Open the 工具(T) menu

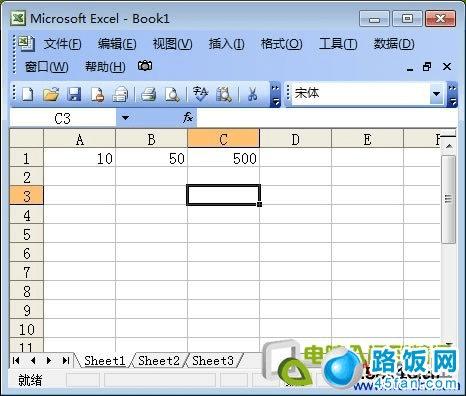(338, 44)
